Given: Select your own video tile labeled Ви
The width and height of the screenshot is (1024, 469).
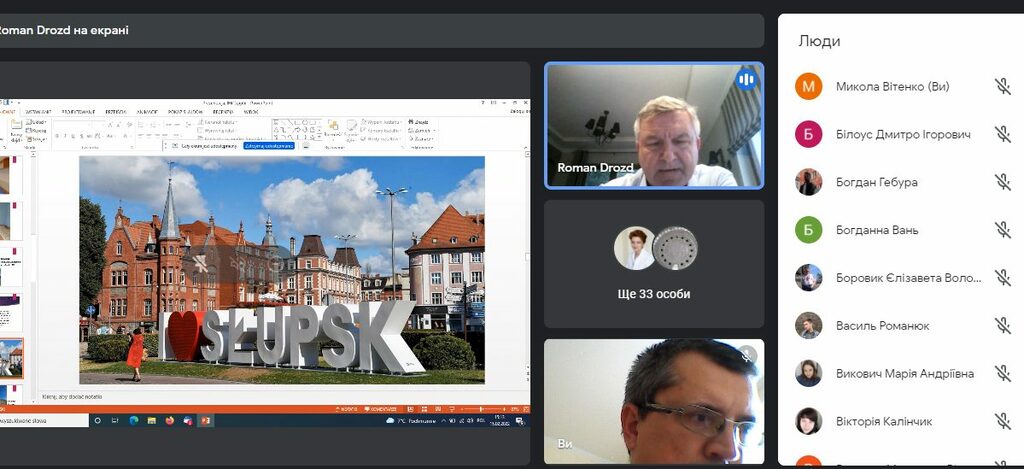Looking at the screenshot, I should [653, 401].
